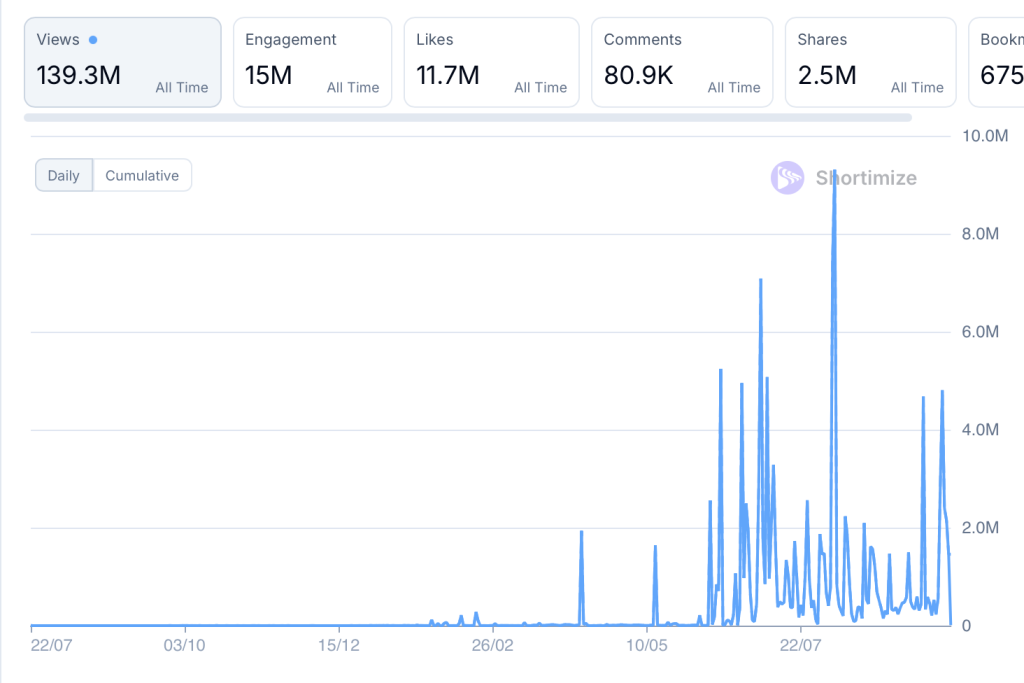This screenshot has height=683, width=1024.
Task: Toggle chart to Daily view
Action: (64, 176)
